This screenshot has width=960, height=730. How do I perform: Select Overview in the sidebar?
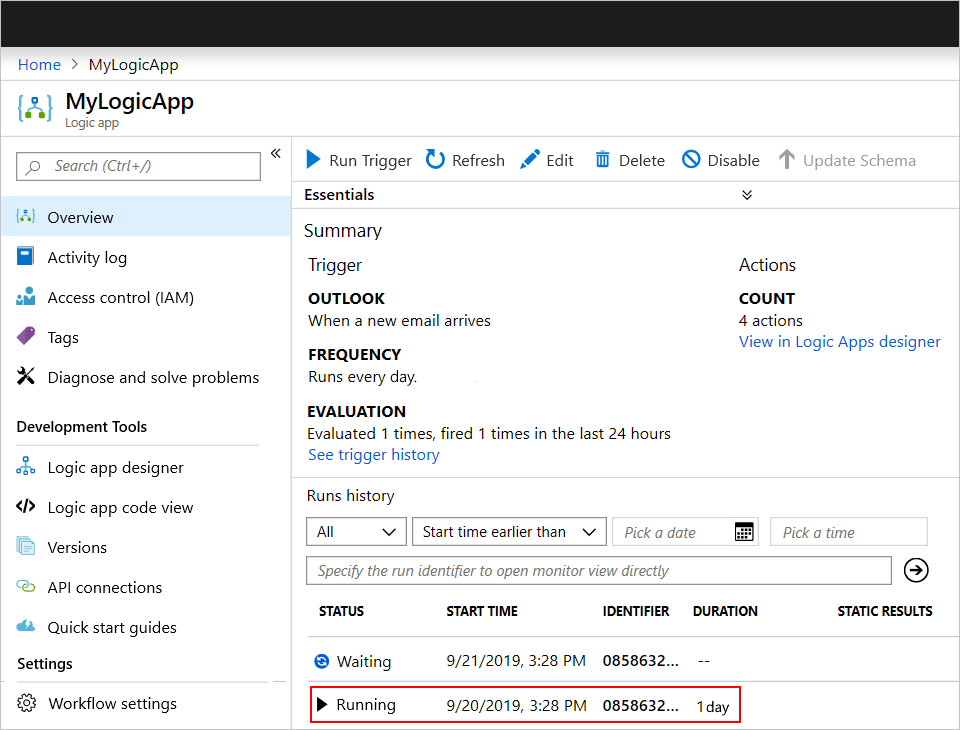point(146,217)
